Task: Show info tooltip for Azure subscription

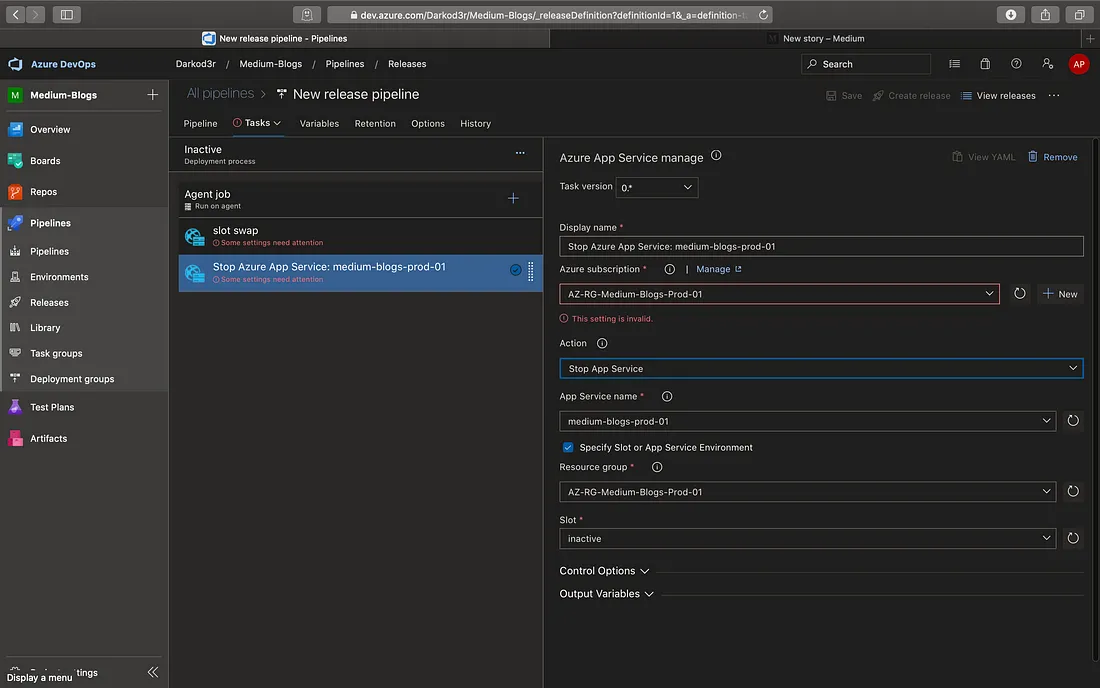Action: point(669,269)
